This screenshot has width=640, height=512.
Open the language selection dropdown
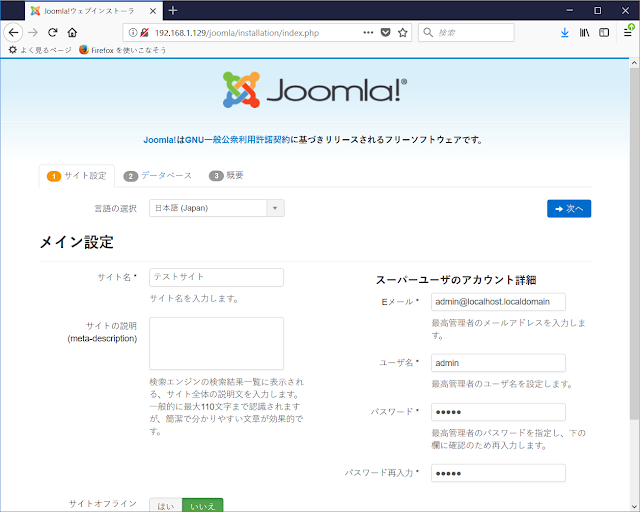tap(217, 208)
